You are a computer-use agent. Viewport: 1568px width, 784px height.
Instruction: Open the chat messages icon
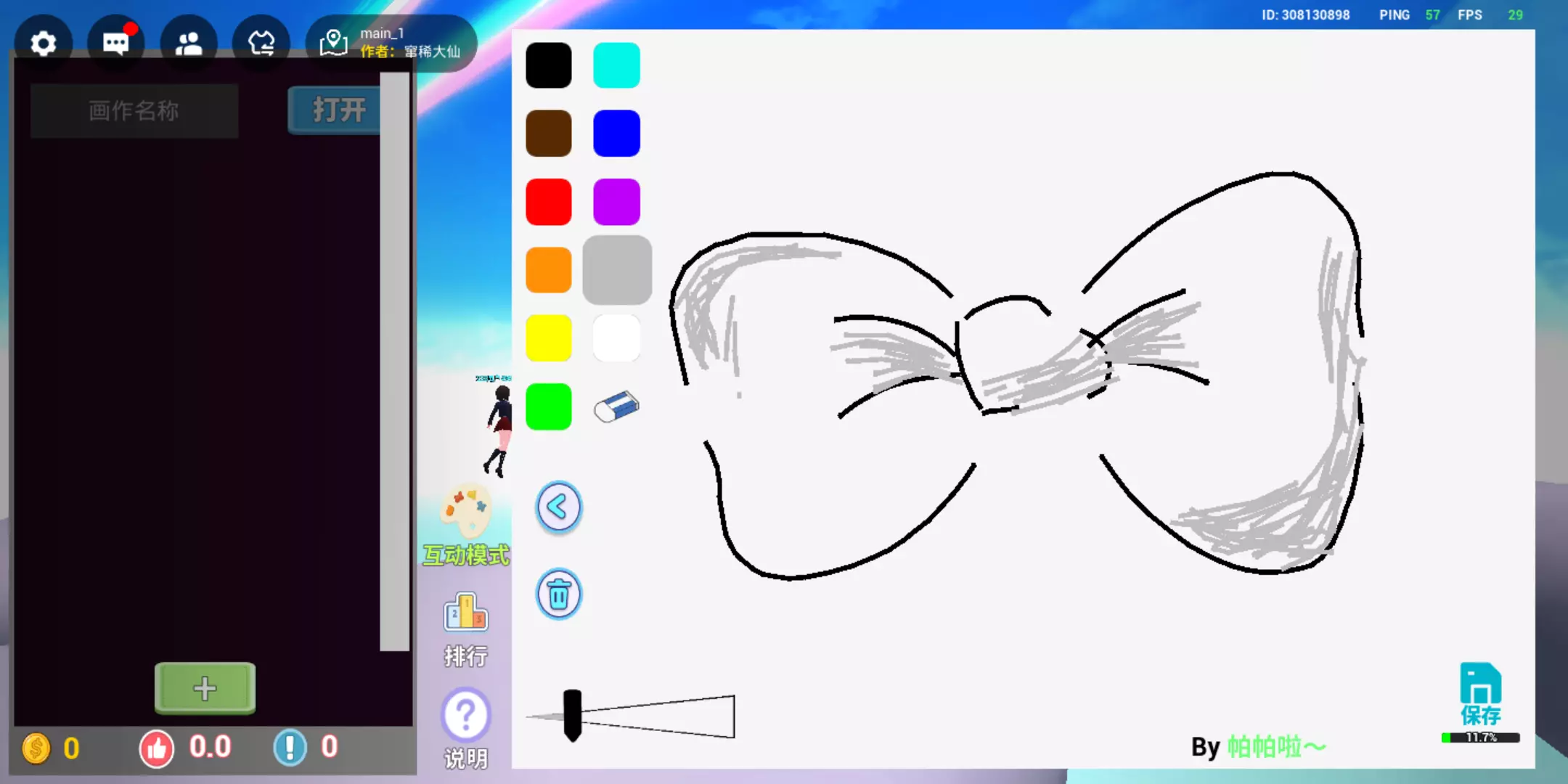point(116,44)
